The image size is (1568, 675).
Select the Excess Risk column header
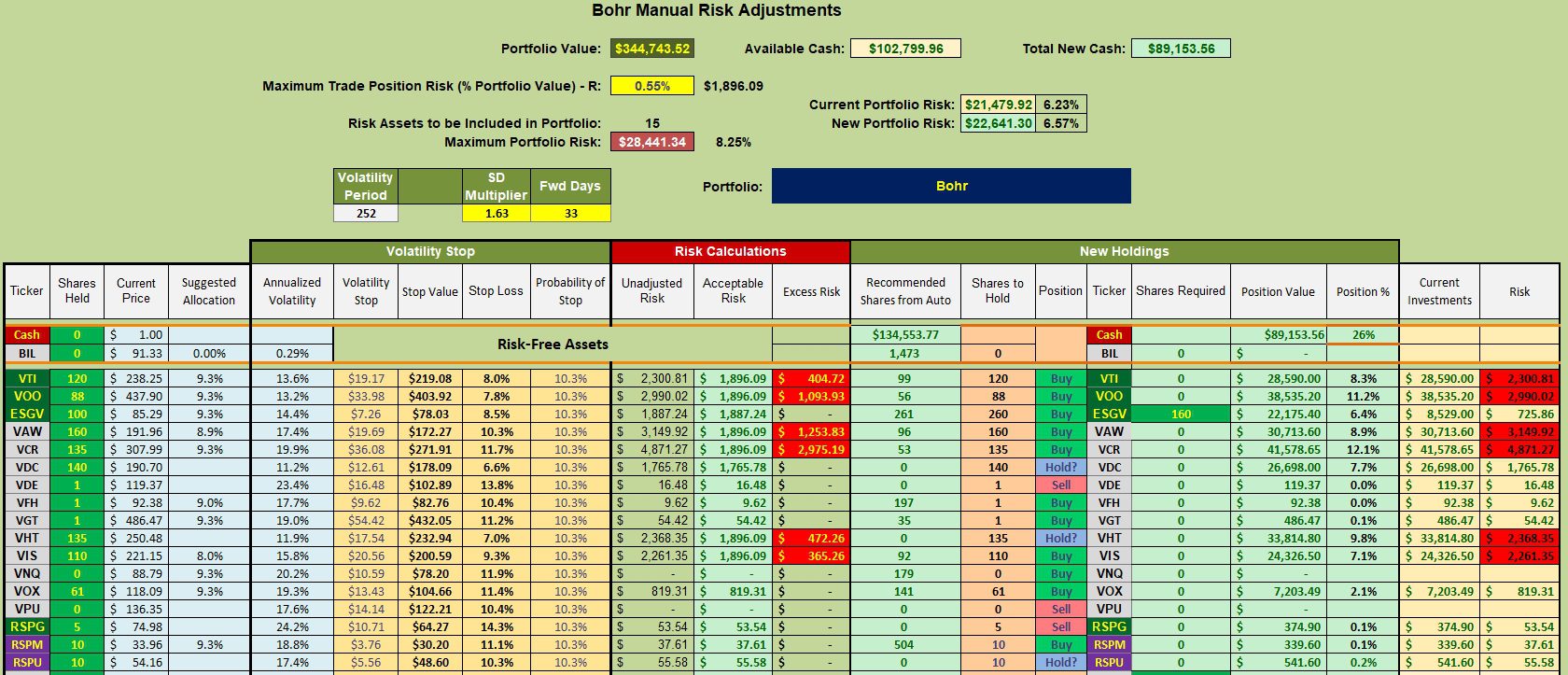pos(811,291)
